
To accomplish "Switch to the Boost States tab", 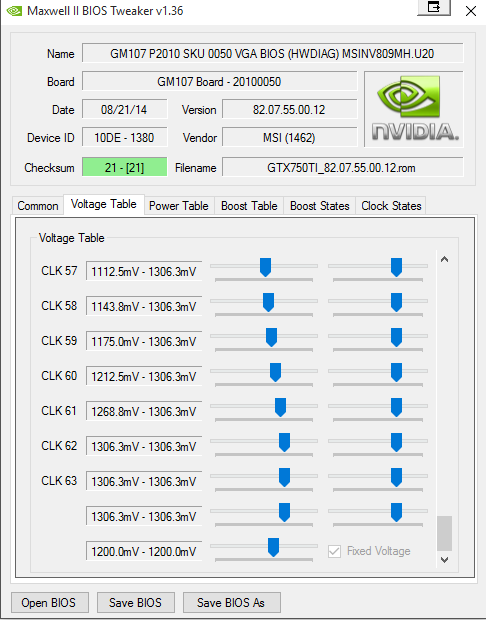I will (320, 206).
